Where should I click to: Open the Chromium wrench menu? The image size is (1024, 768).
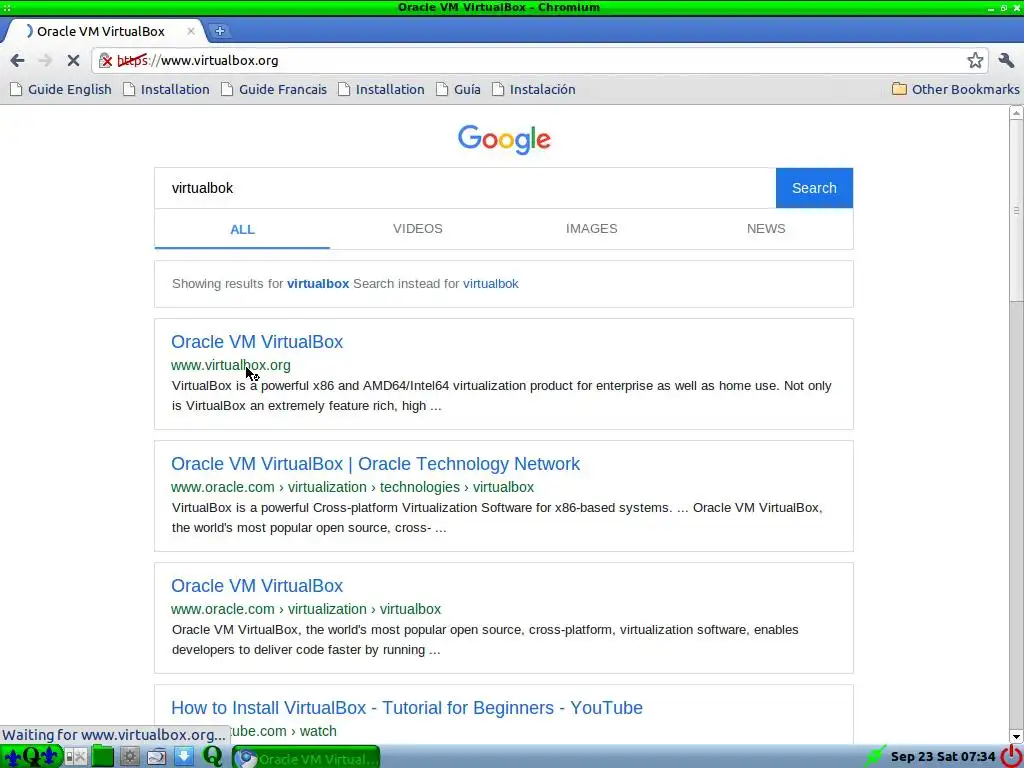tap(1006, 61)
